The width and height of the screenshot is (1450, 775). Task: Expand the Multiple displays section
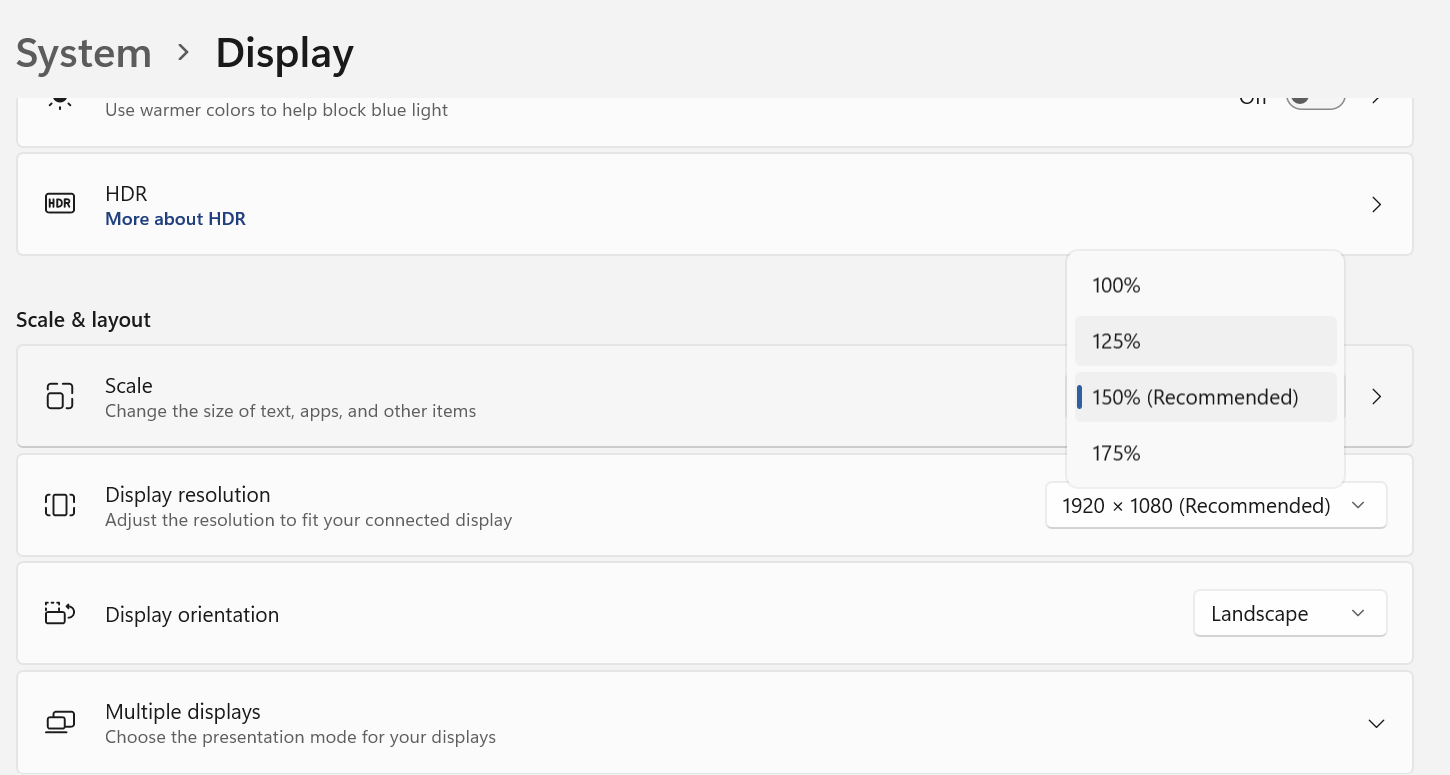[1376, 722]
